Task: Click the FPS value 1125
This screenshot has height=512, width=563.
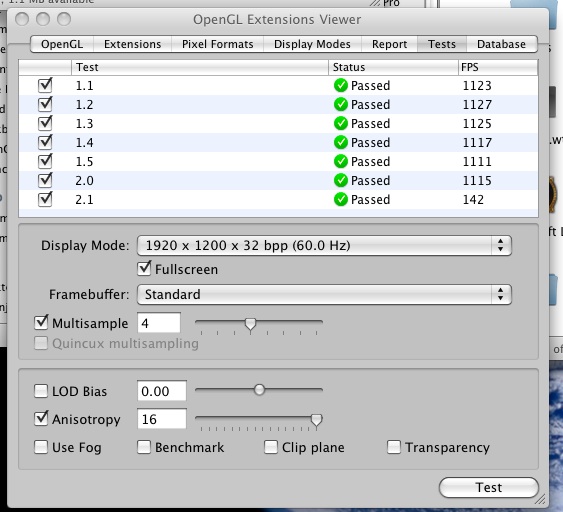Action: pos(477,124)
